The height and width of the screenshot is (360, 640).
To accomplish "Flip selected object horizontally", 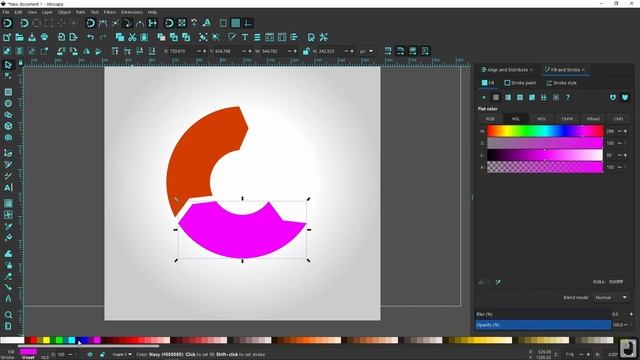I will (86, 51).
